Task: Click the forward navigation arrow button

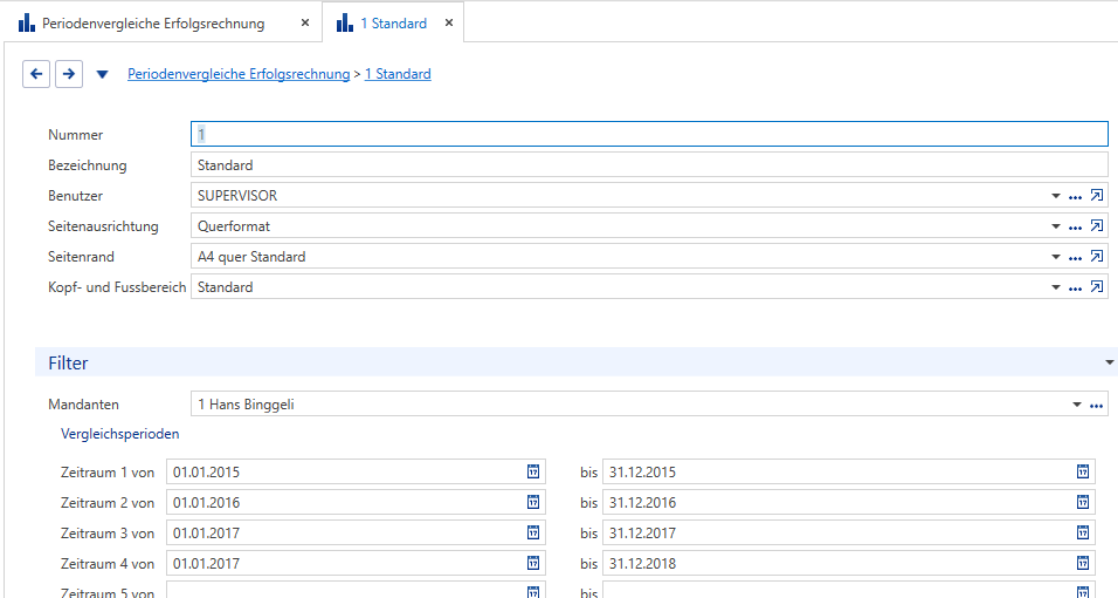Action: [x=69, y=74]
